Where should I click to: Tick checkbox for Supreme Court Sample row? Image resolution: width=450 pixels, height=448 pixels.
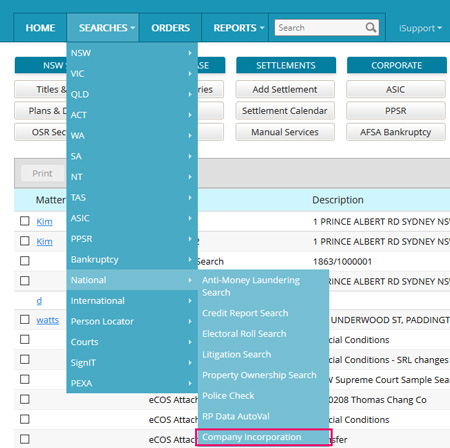(x=25, y=380)
